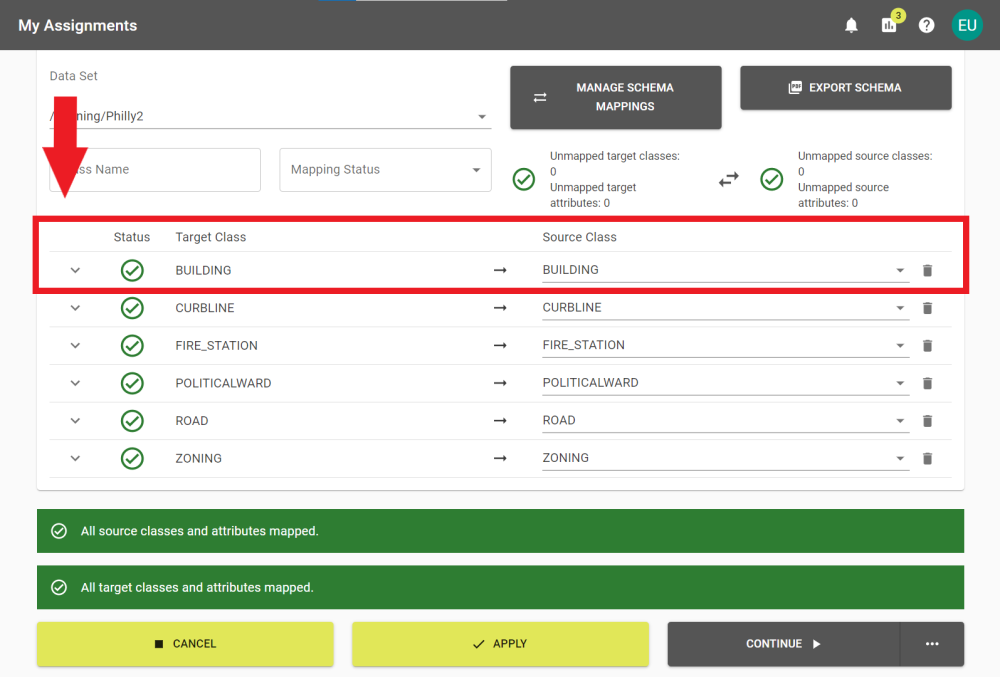Click the unmapped target classes checkmark icon
The height and width of the screenshot is (677, 1000).
pos(524,180)
